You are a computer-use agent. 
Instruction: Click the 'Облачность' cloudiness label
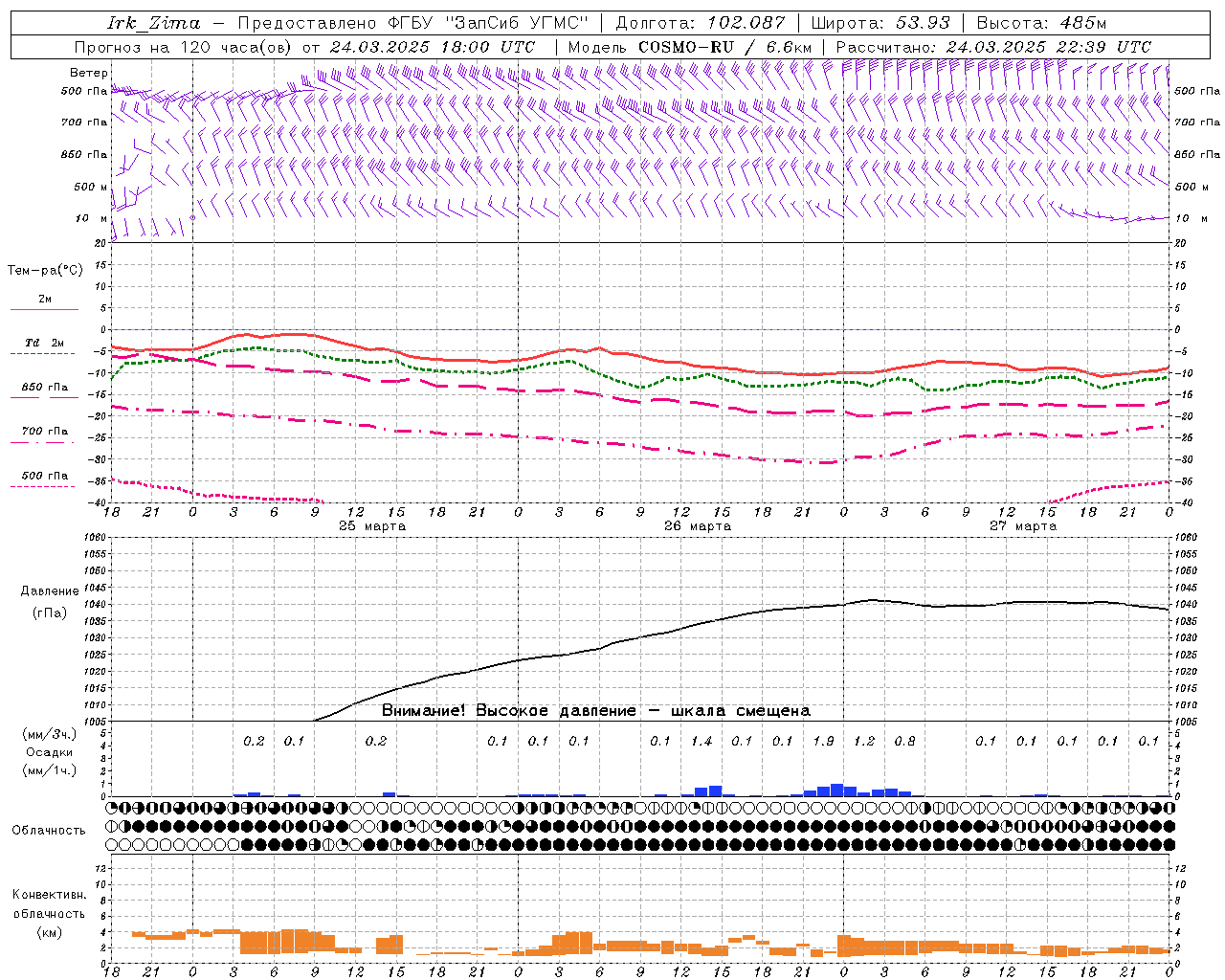point(49,831)
